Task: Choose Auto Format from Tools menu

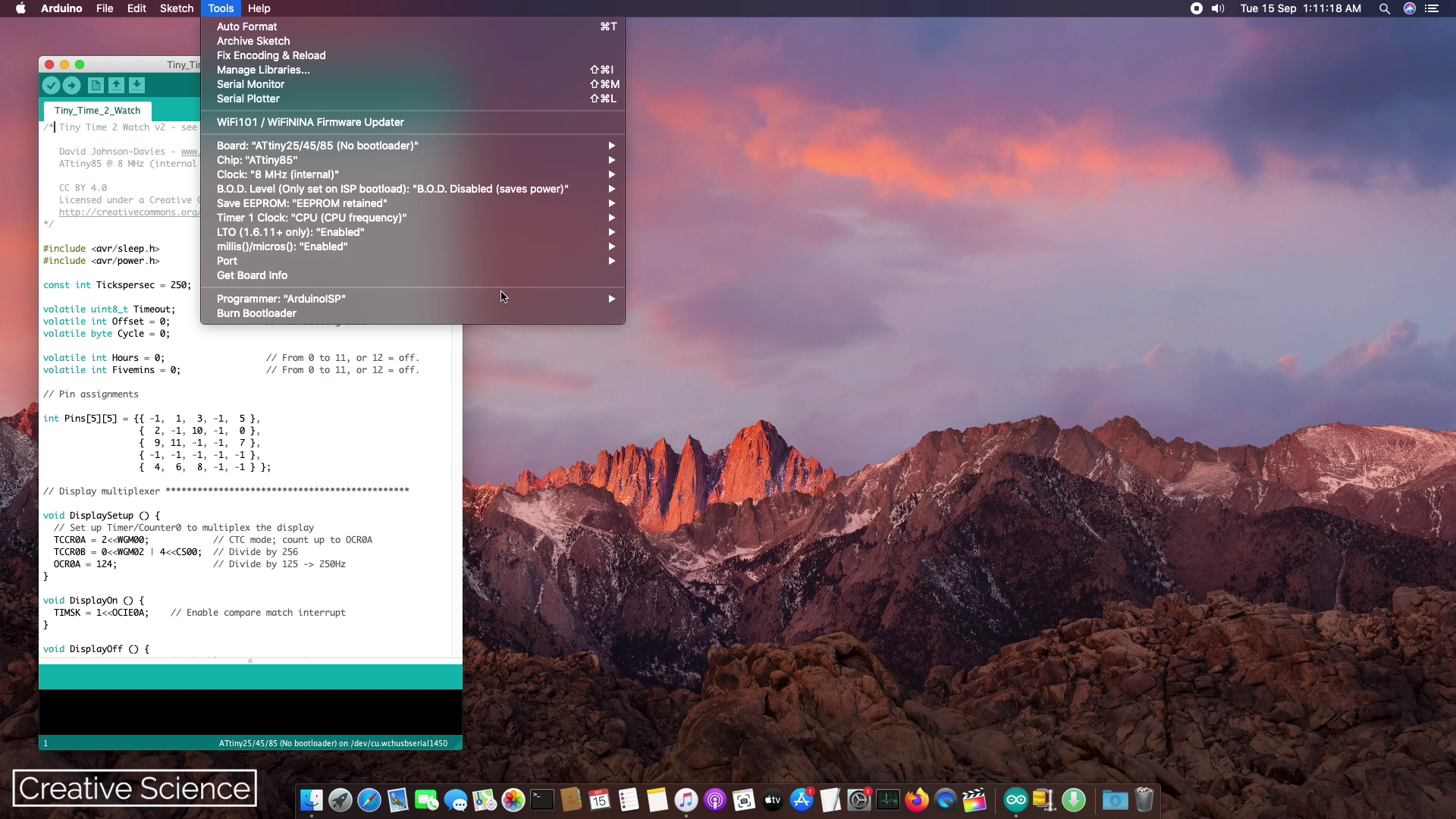Action: click(x=413, y=27)
